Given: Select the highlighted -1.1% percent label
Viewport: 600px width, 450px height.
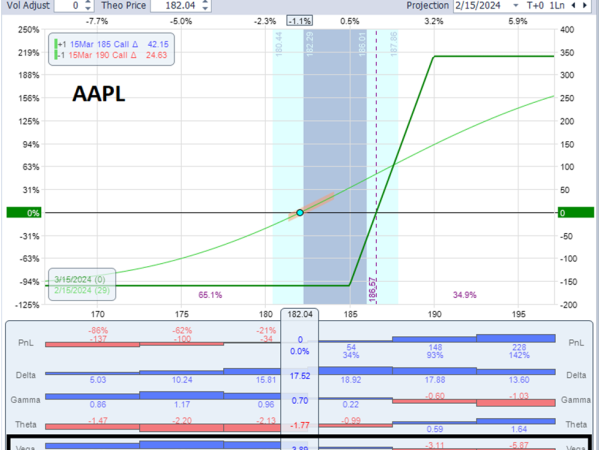Looking at the screenshot, I should point(298,21).
